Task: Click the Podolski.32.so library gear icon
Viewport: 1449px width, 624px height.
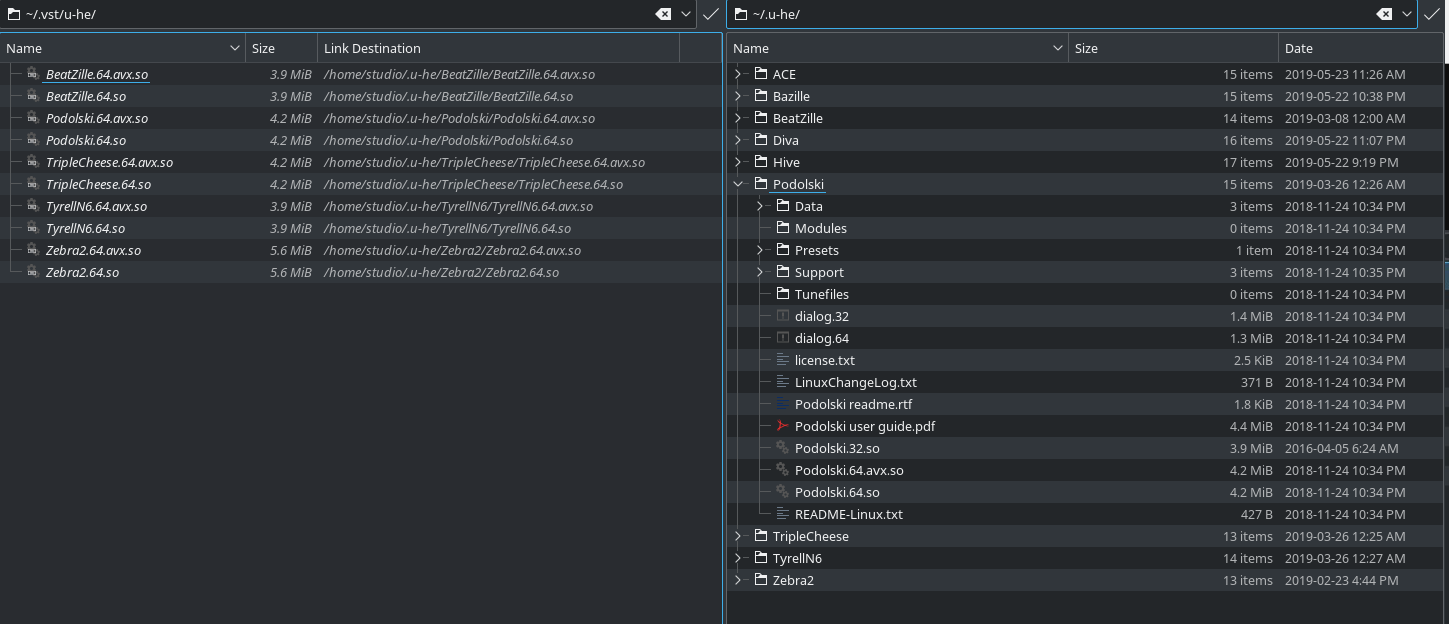Action: pos(783,448)
